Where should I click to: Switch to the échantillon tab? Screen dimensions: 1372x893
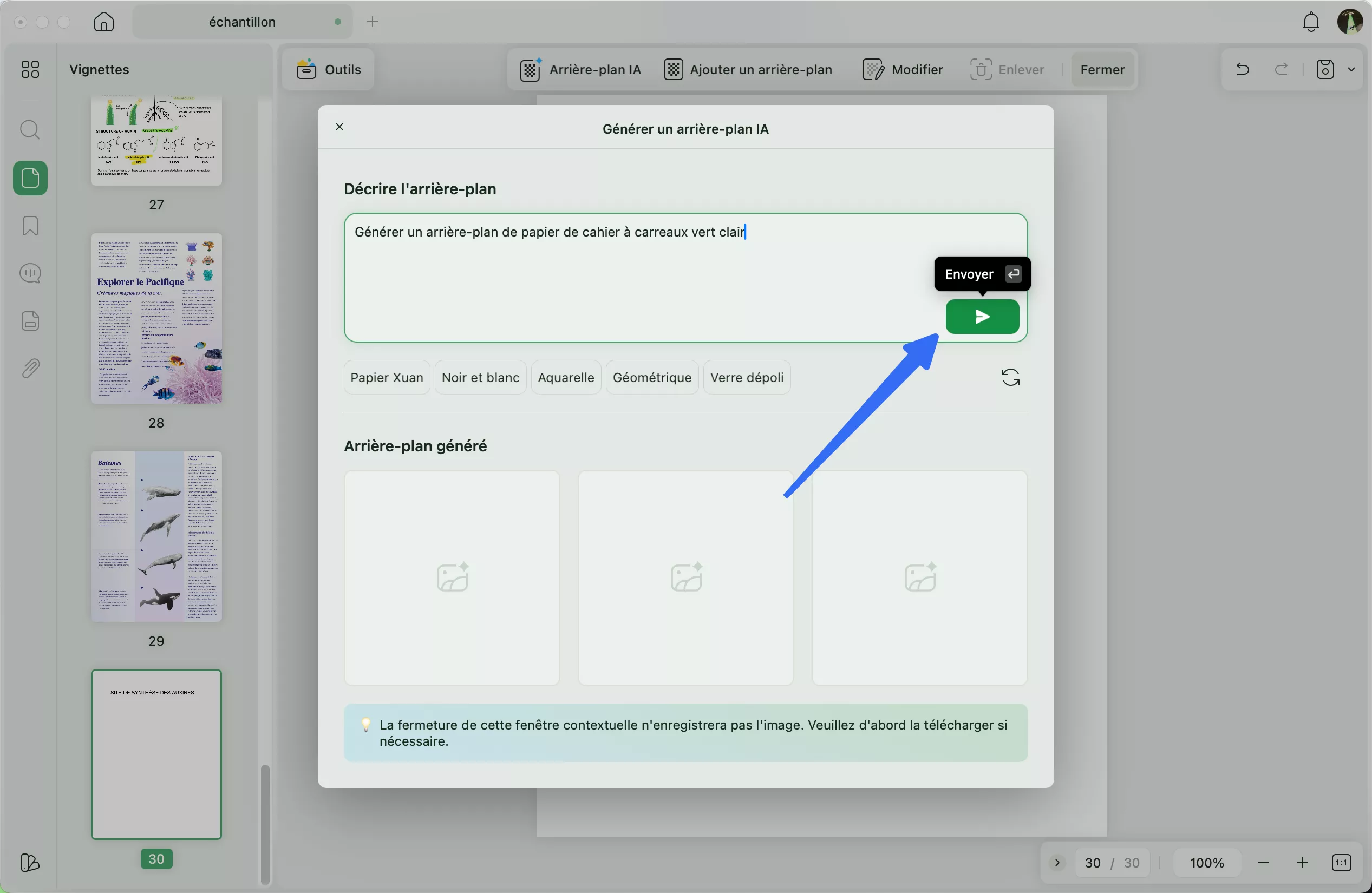tap(241, 21)
